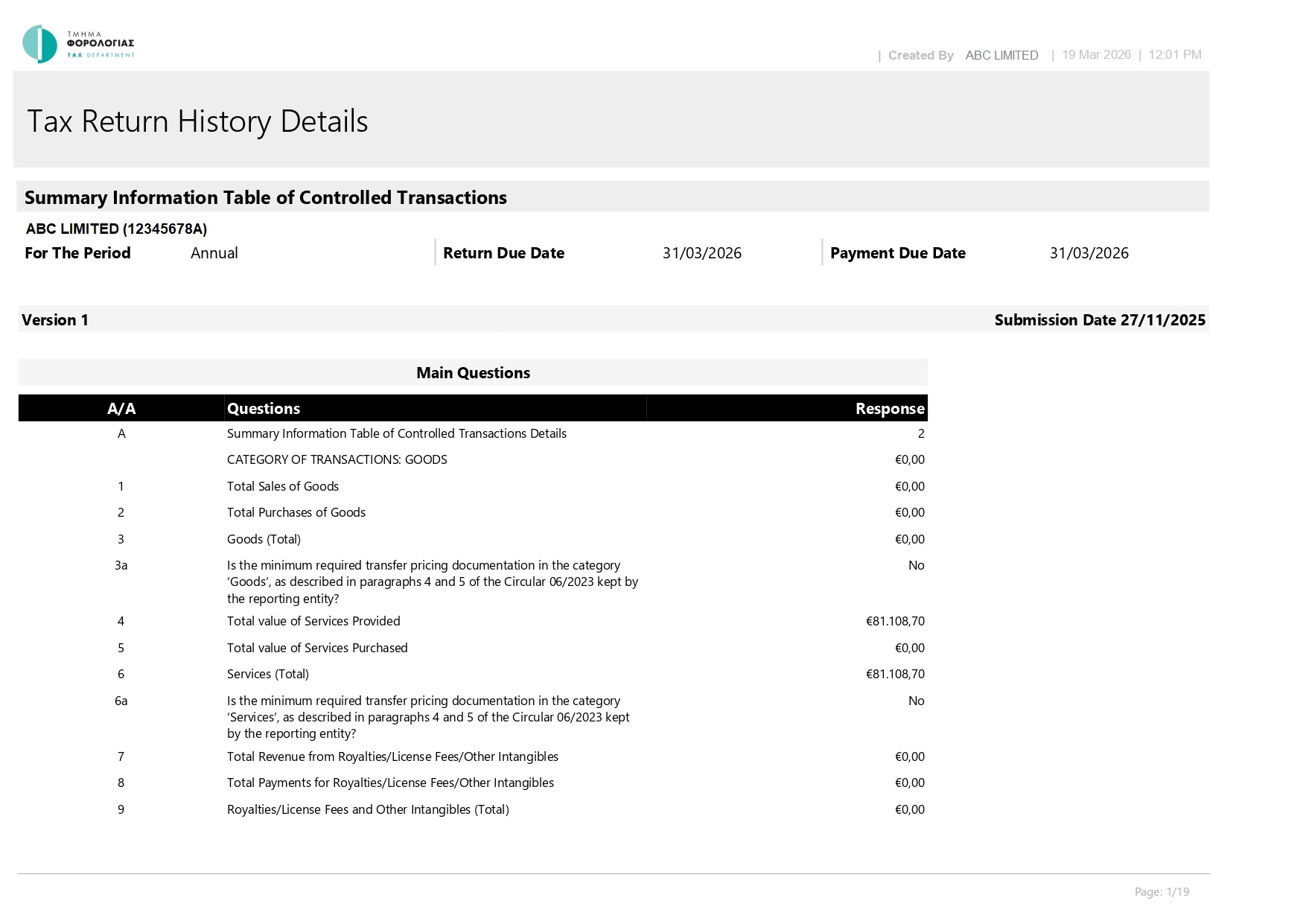Click the Submission Date 27/11/2025 text
Viewport: 1306px width, 924px height.
point(1100,320)
